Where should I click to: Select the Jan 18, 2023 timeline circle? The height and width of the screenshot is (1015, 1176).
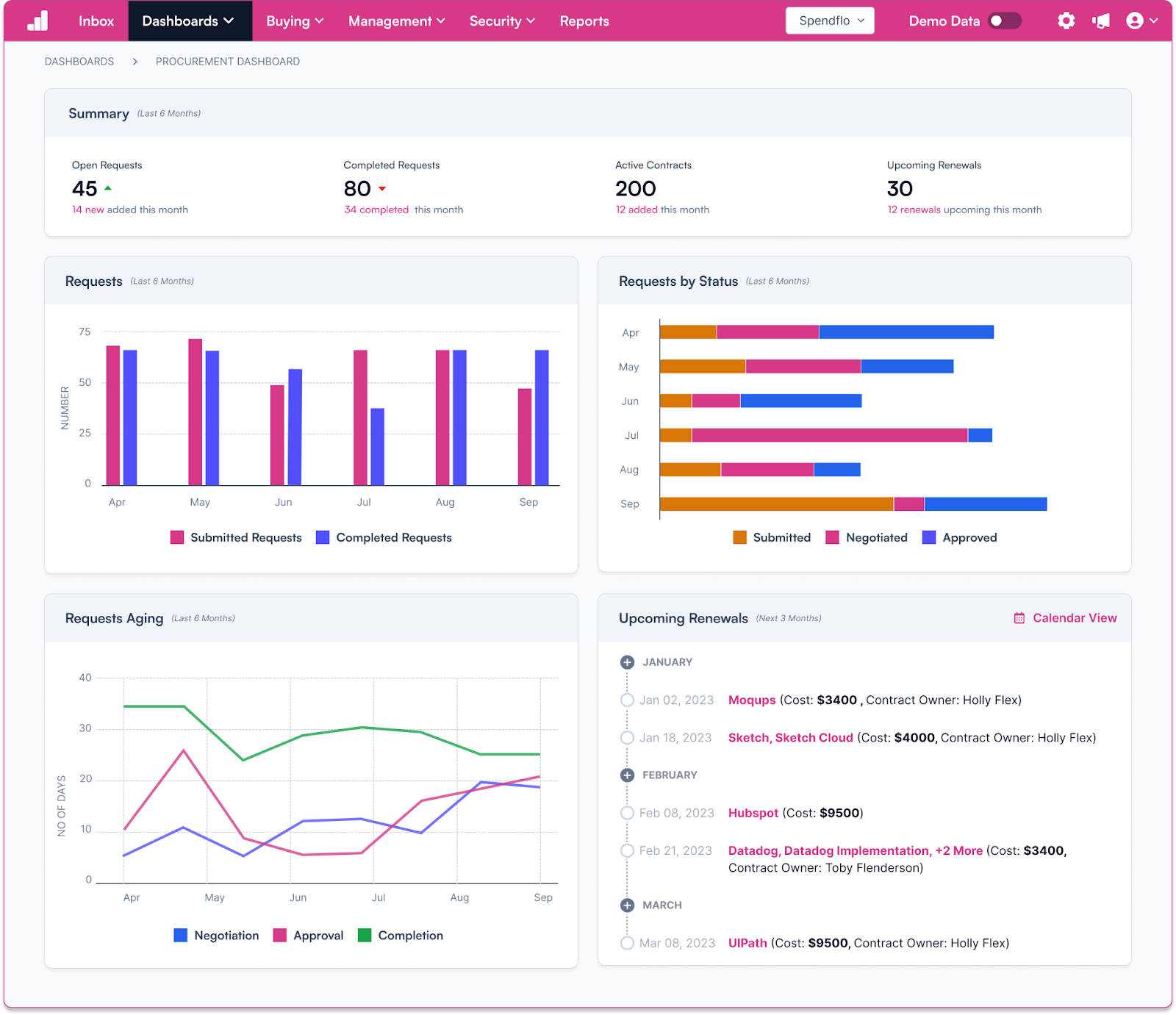click(x=627, y=738)
